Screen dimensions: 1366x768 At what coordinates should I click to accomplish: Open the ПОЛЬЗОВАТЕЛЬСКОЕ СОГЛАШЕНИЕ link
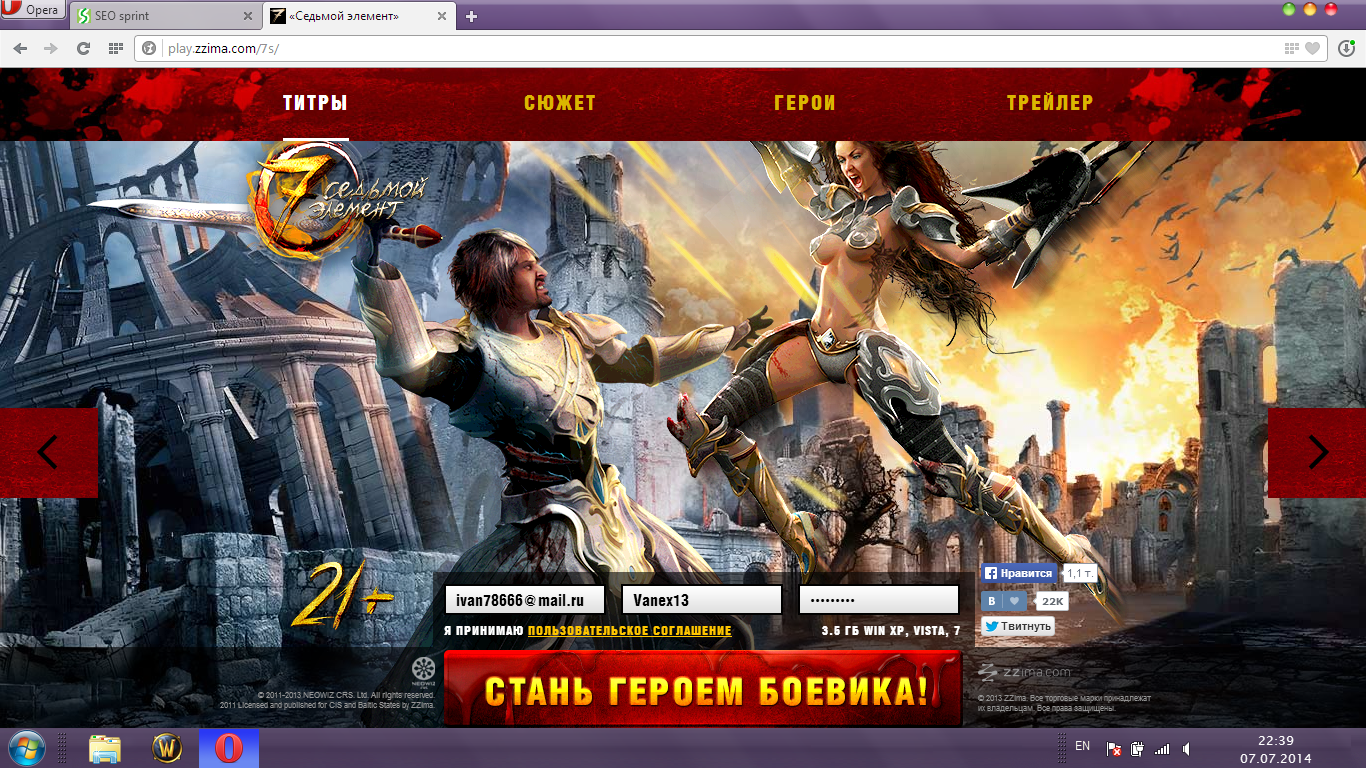(629, 631)
